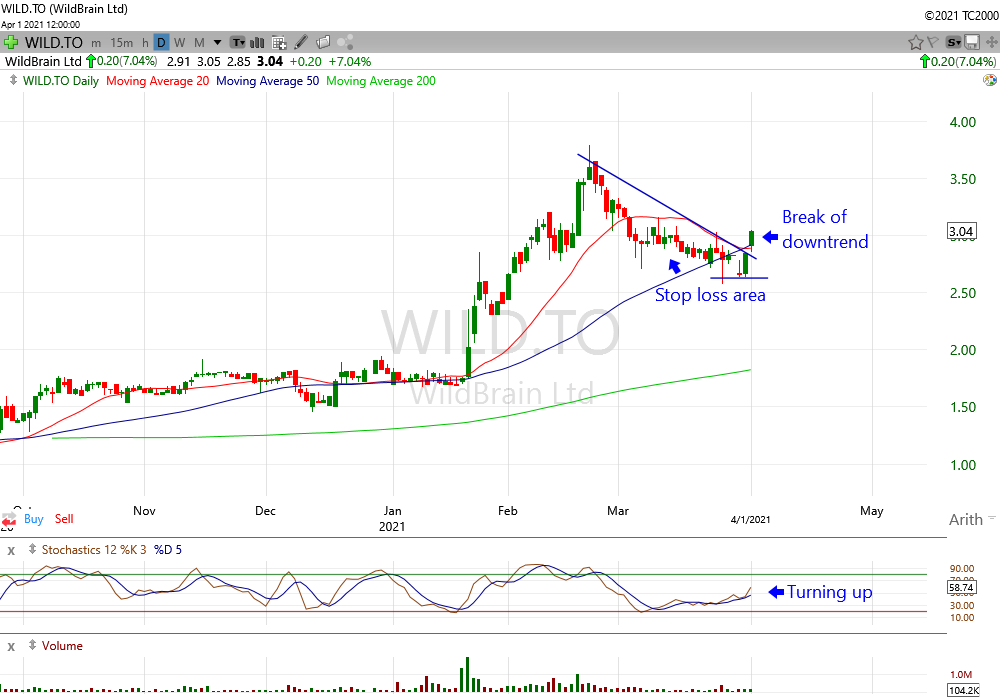Switch to the hourly 'h' timeframe
Viewport: 1000px width, 700px height.
click(145, 43)
